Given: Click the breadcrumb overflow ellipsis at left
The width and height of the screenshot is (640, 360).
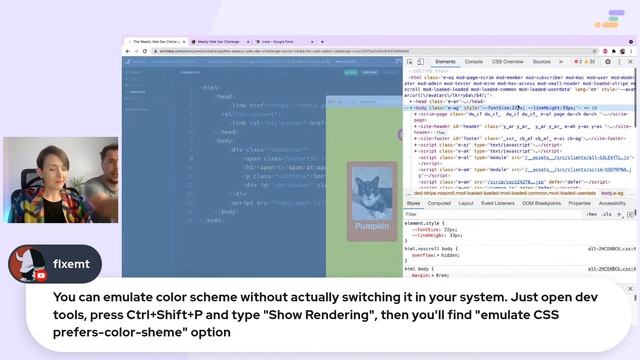Looking at the screenshot, I should [408, 193].
